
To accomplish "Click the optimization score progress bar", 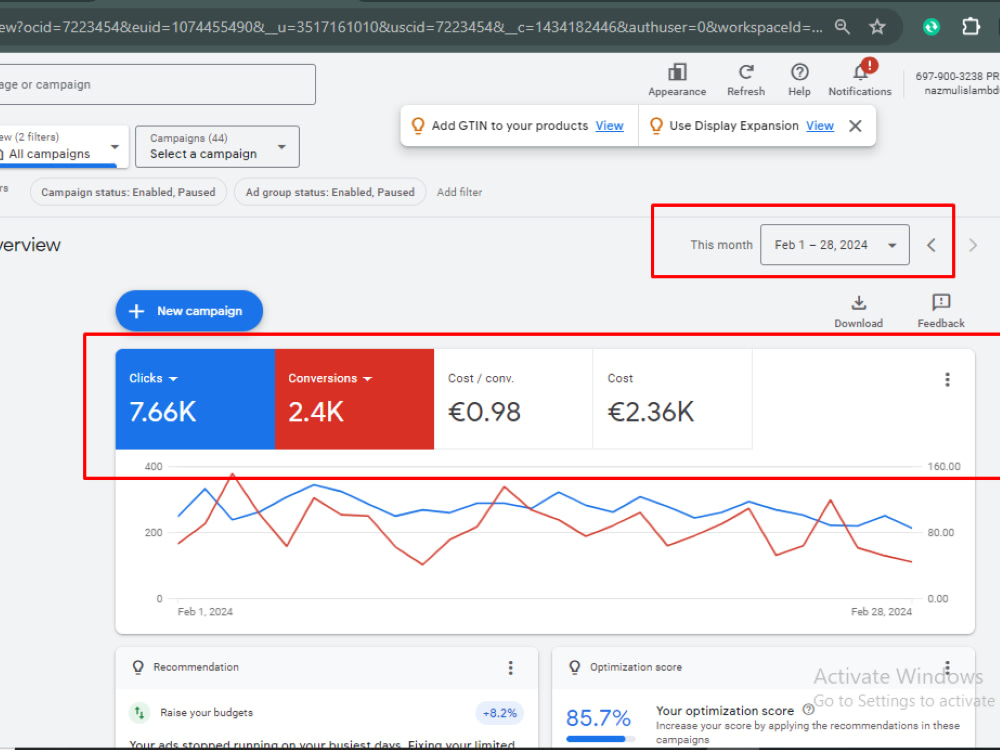I will point(600,739).
